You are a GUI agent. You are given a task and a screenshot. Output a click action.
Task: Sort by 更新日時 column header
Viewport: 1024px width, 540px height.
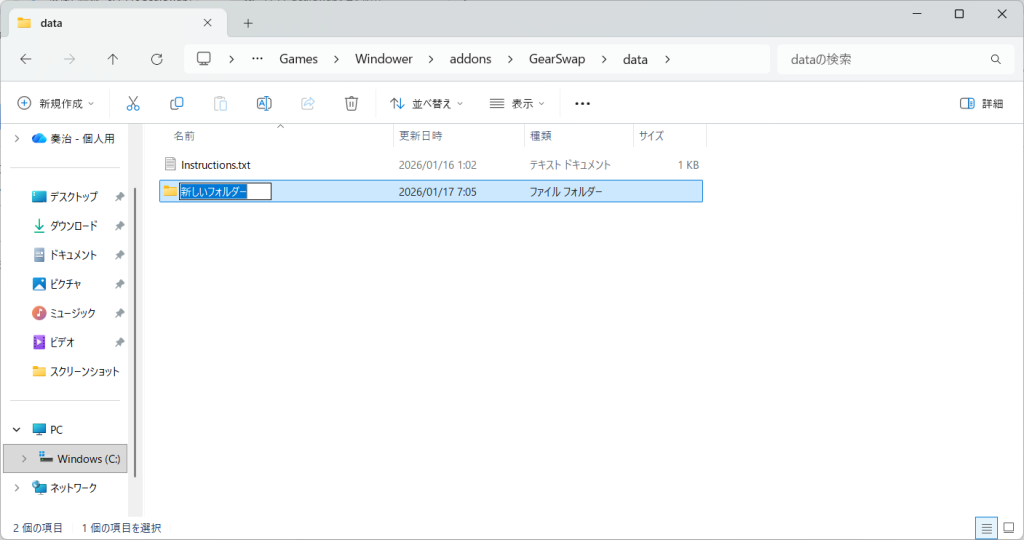click(421, 135)
